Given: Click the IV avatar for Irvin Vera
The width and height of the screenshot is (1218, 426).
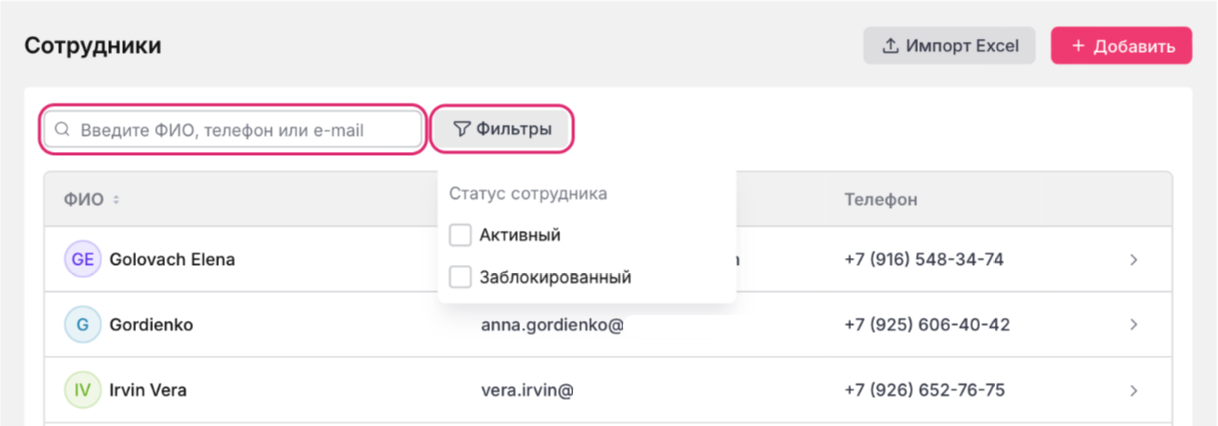Looking at the screenshot, I should [x=83, y=390].
